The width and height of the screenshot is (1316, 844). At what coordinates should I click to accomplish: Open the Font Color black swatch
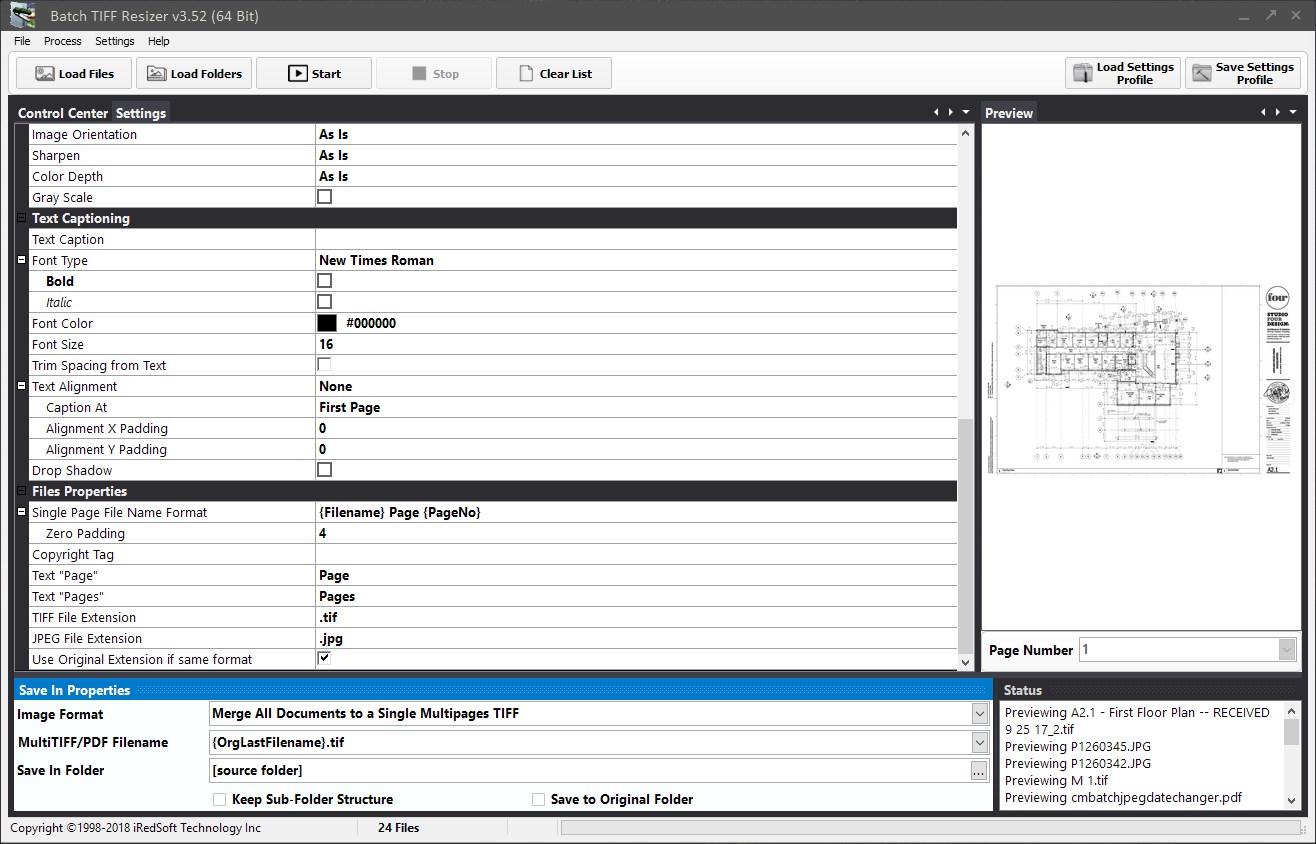(x=327, y=323)
